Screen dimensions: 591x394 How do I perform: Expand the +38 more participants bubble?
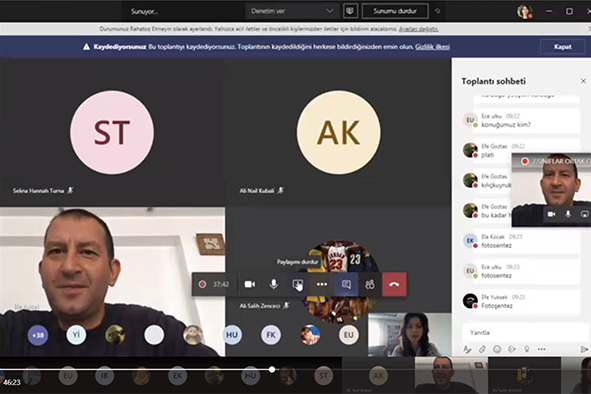point(38,335)
